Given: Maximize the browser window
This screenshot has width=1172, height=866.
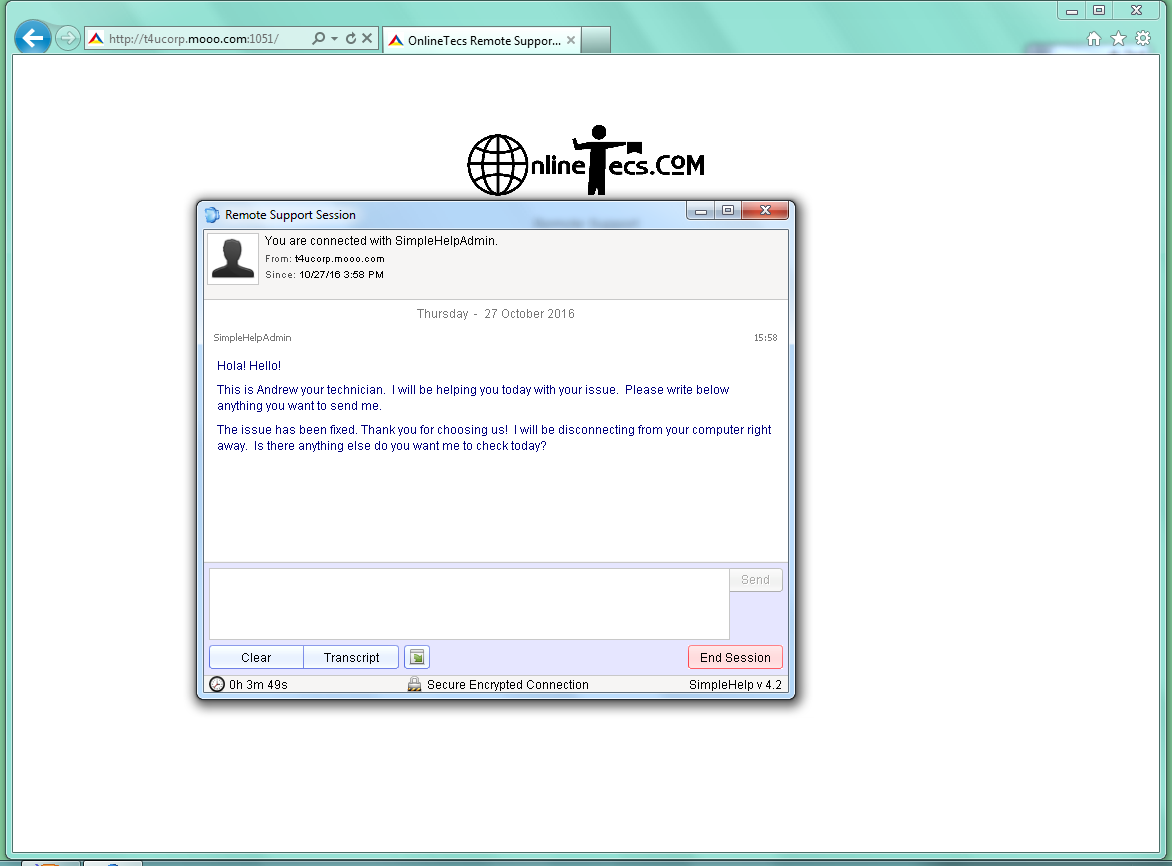Looking at the screenshot, I should click(x=1099, y=10).
